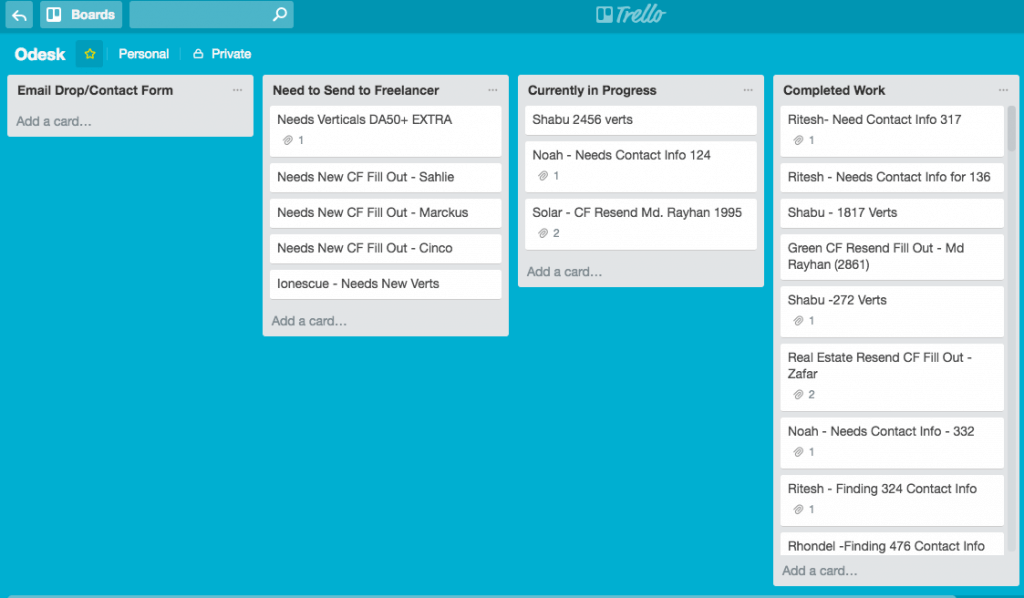The width and height of the screenshot is (1024, 598).
Task: Click the Completed Work list title
Action: (x=834, y=90)
